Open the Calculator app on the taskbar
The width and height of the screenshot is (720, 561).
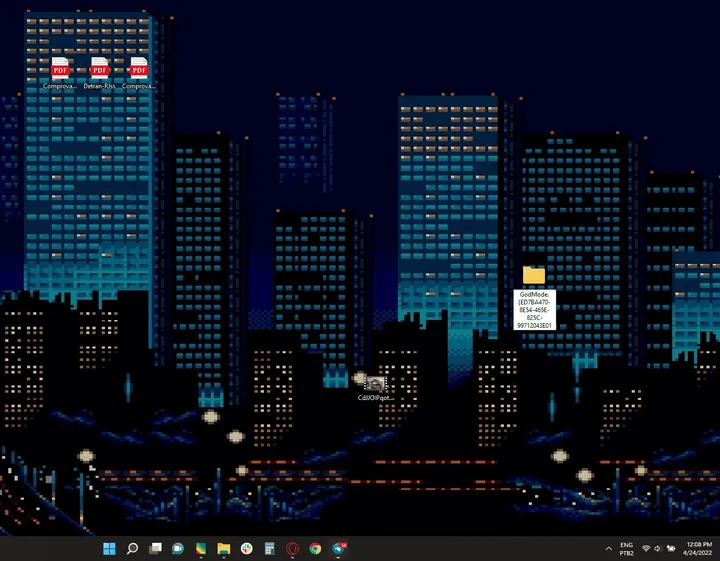(x=270, y=549)
